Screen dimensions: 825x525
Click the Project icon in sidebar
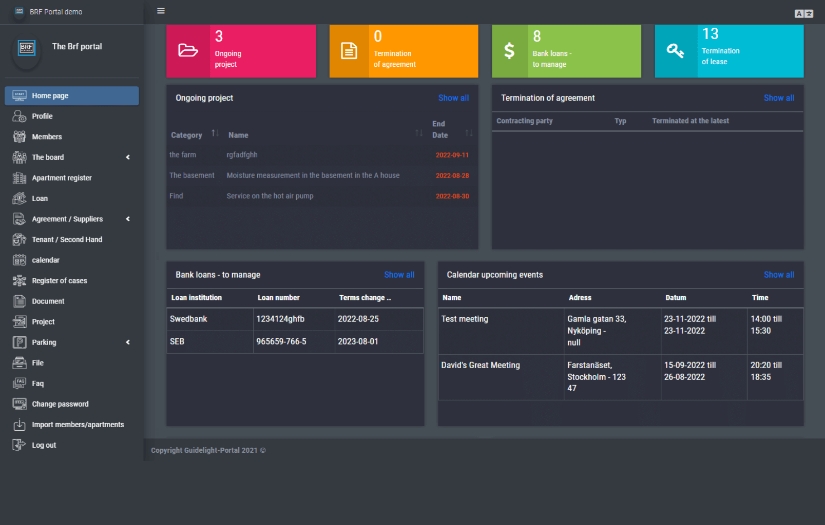pyautogui.click(x=19, y=321)
